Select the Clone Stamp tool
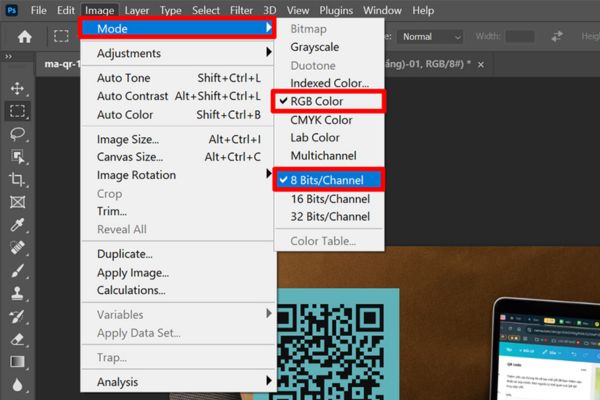Viewport: 600px width, 400px height. (17, 293)
